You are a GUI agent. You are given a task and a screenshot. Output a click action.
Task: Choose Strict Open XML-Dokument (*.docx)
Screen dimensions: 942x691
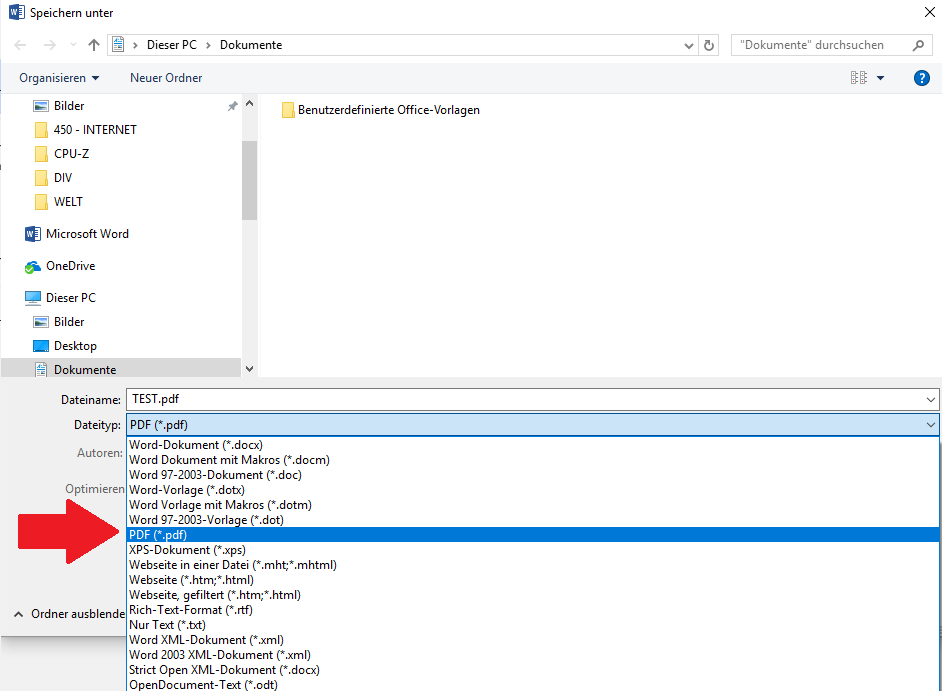(532, 670)
